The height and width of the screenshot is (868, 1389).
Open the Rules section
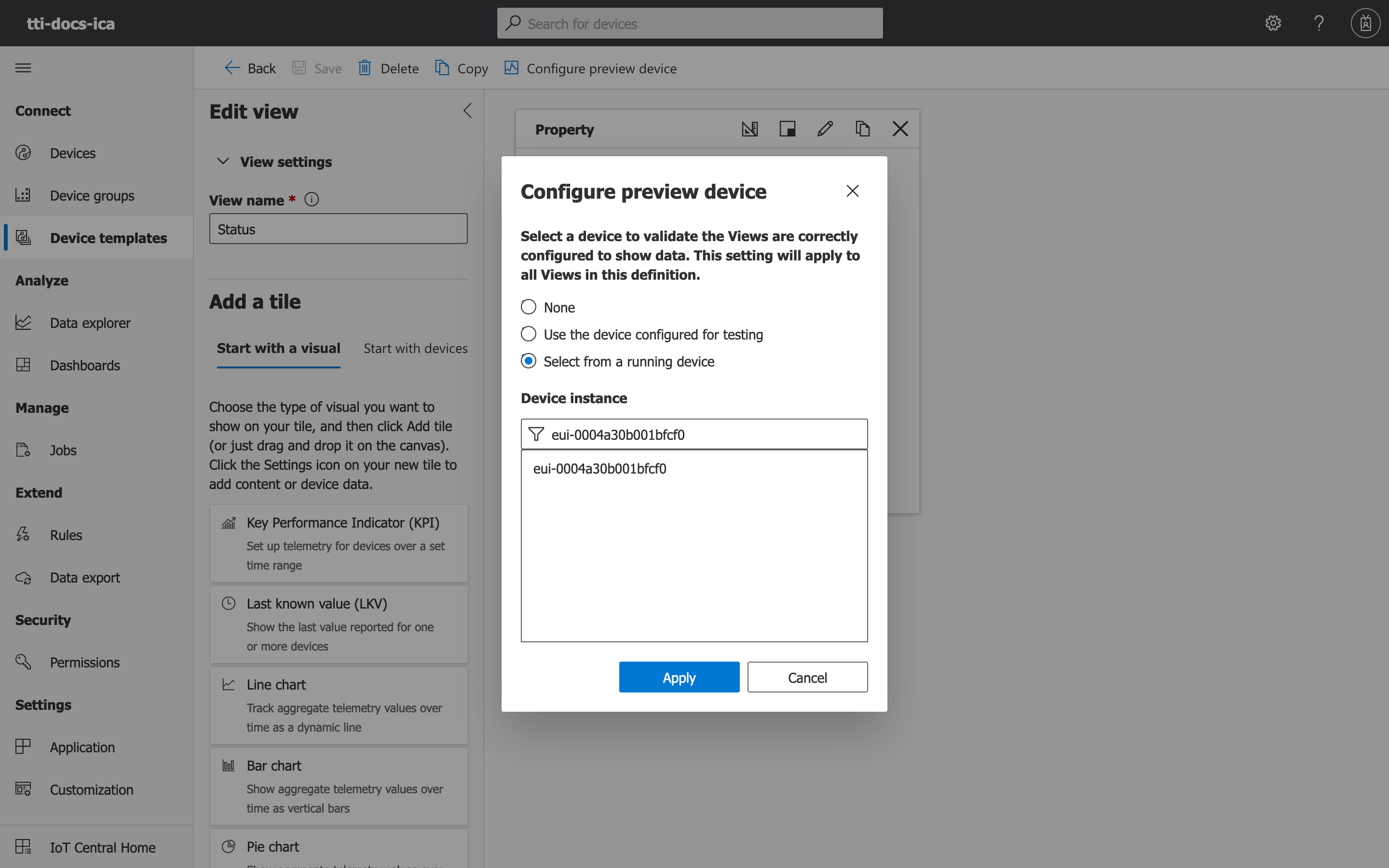tap(66, 534)
